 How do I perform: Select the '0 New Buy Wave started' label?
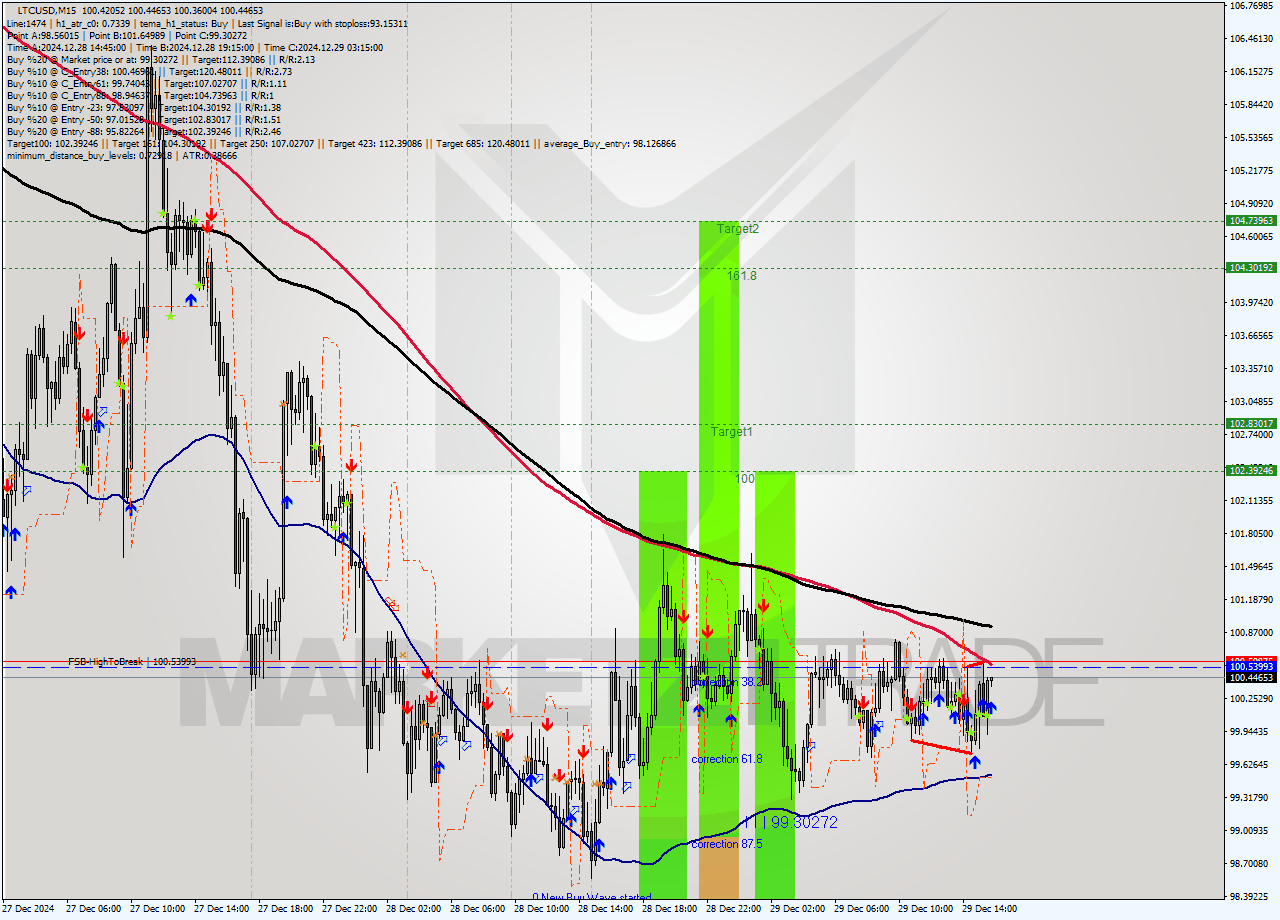tap(591, 897)
